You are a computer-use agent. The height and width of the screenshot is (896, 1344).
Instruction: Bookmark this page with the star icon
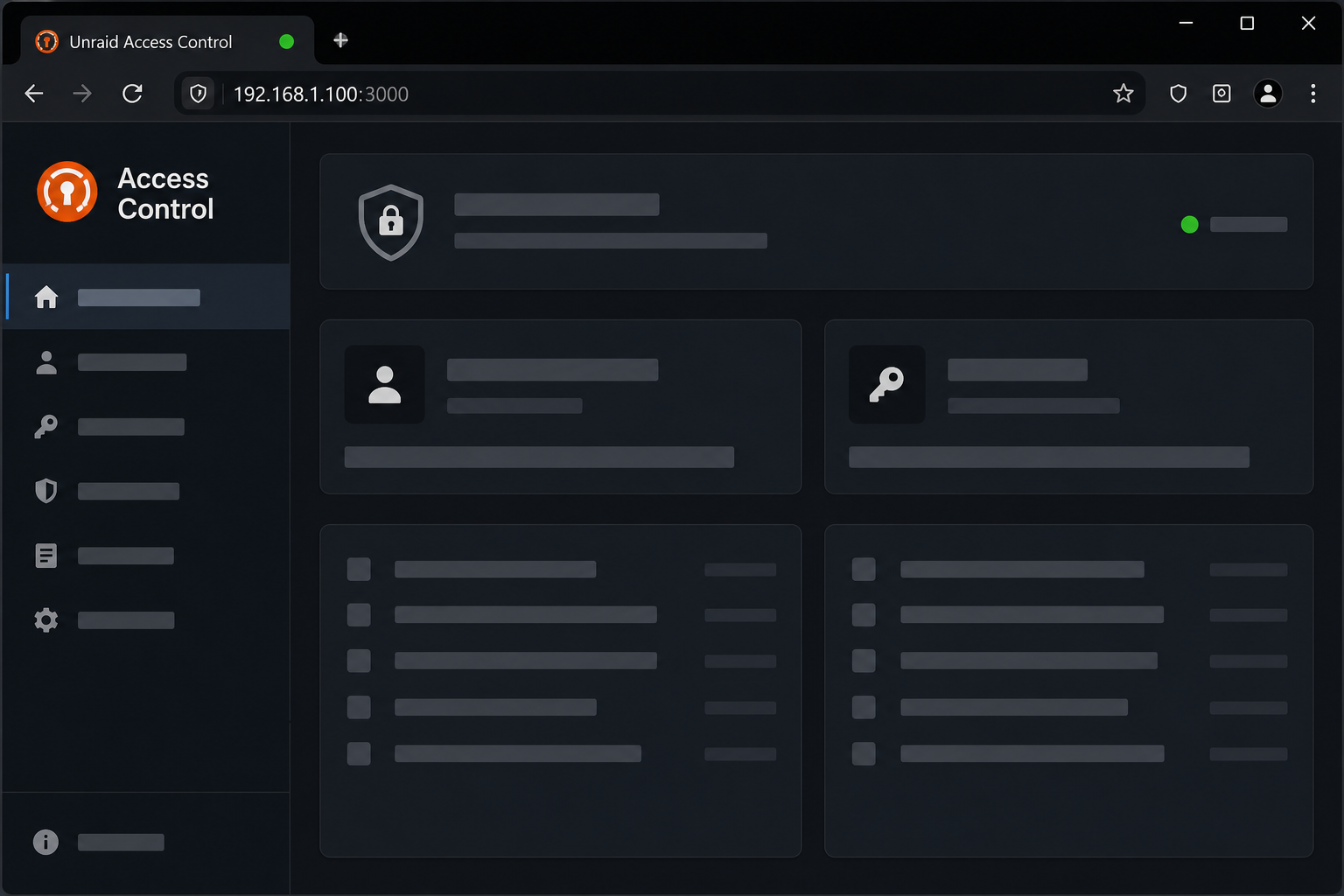(x=1123, y=94)
